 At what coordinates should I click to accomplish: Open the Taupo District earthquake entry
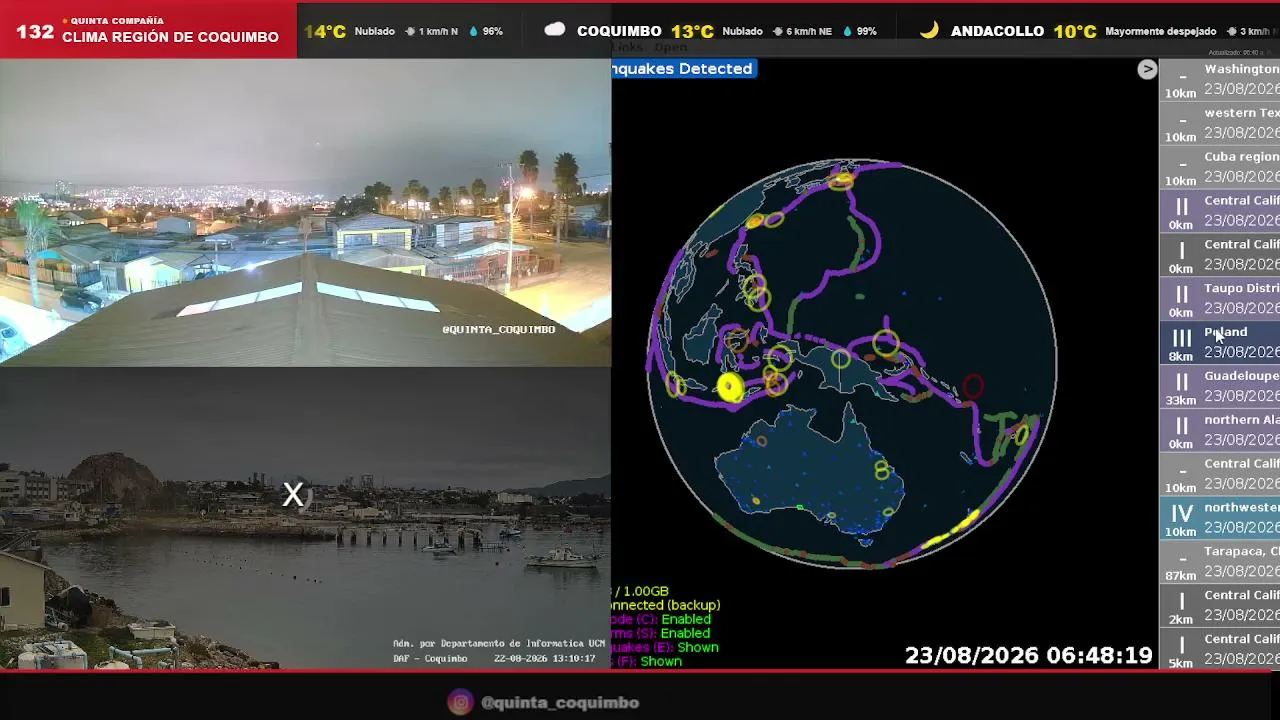(1219, 300)
